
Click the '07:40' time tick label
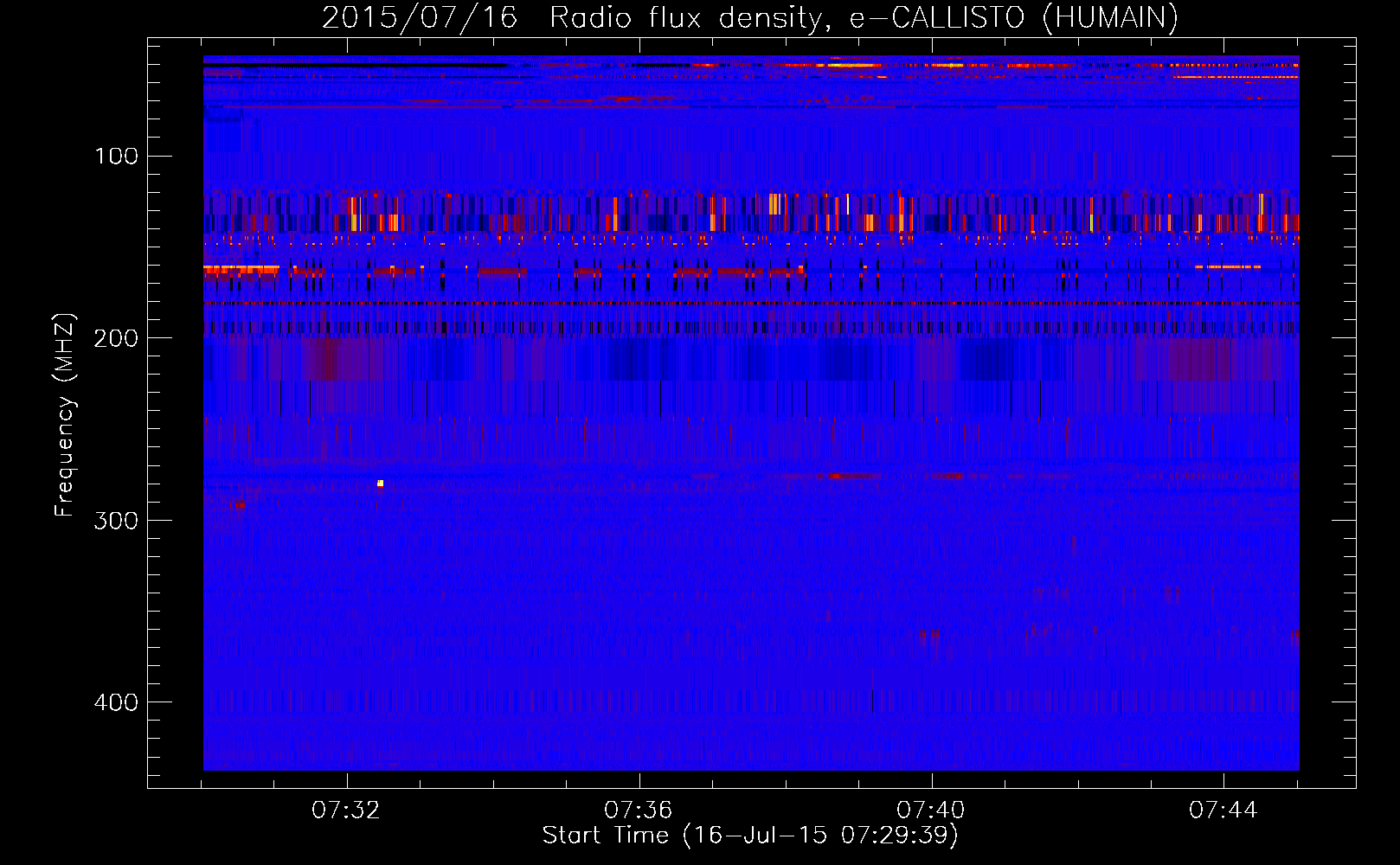[931, 811]
